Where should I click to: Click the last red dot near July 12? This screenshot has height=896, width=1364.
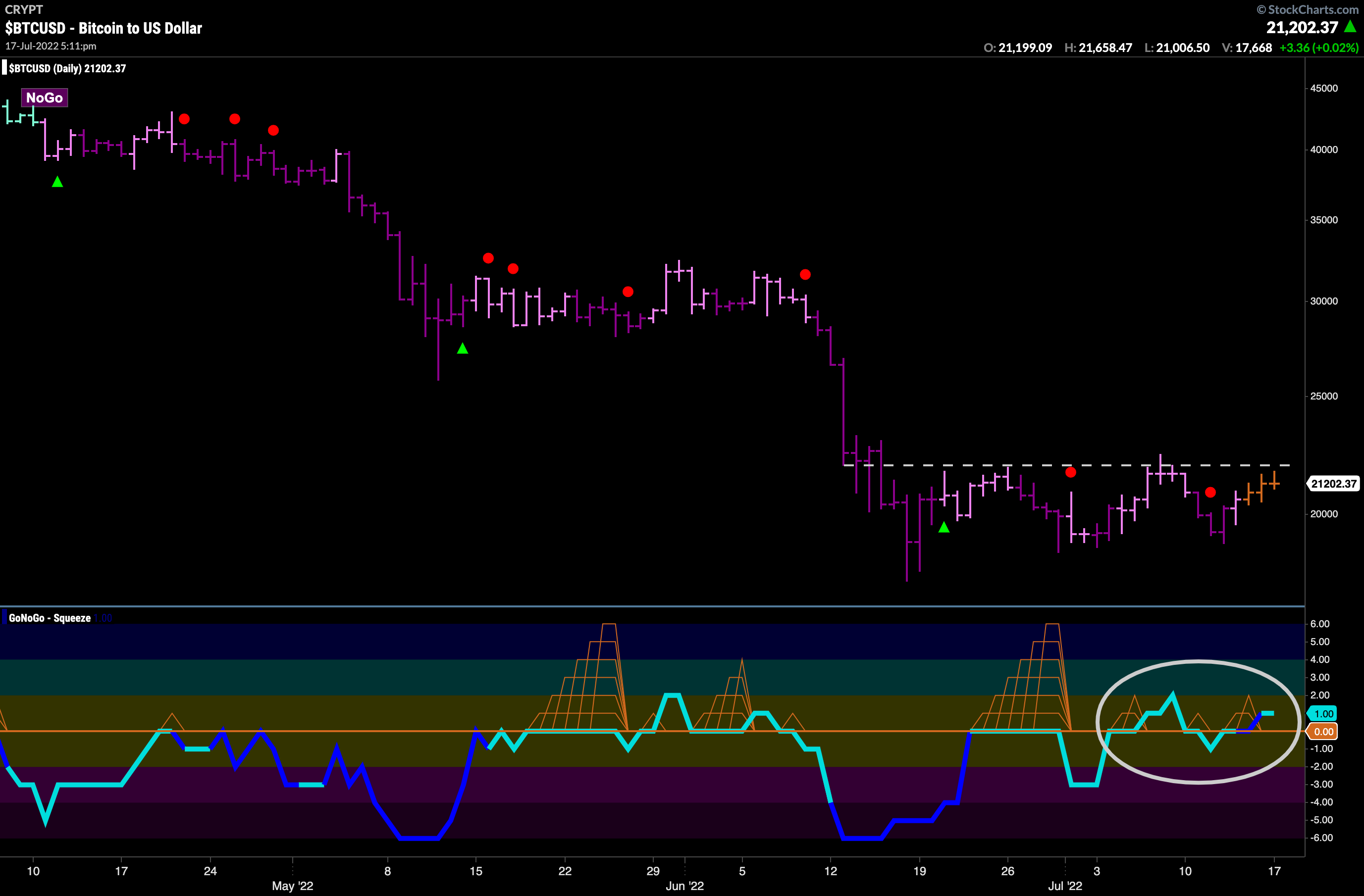pyautogui.click(x=1210, y=492)
